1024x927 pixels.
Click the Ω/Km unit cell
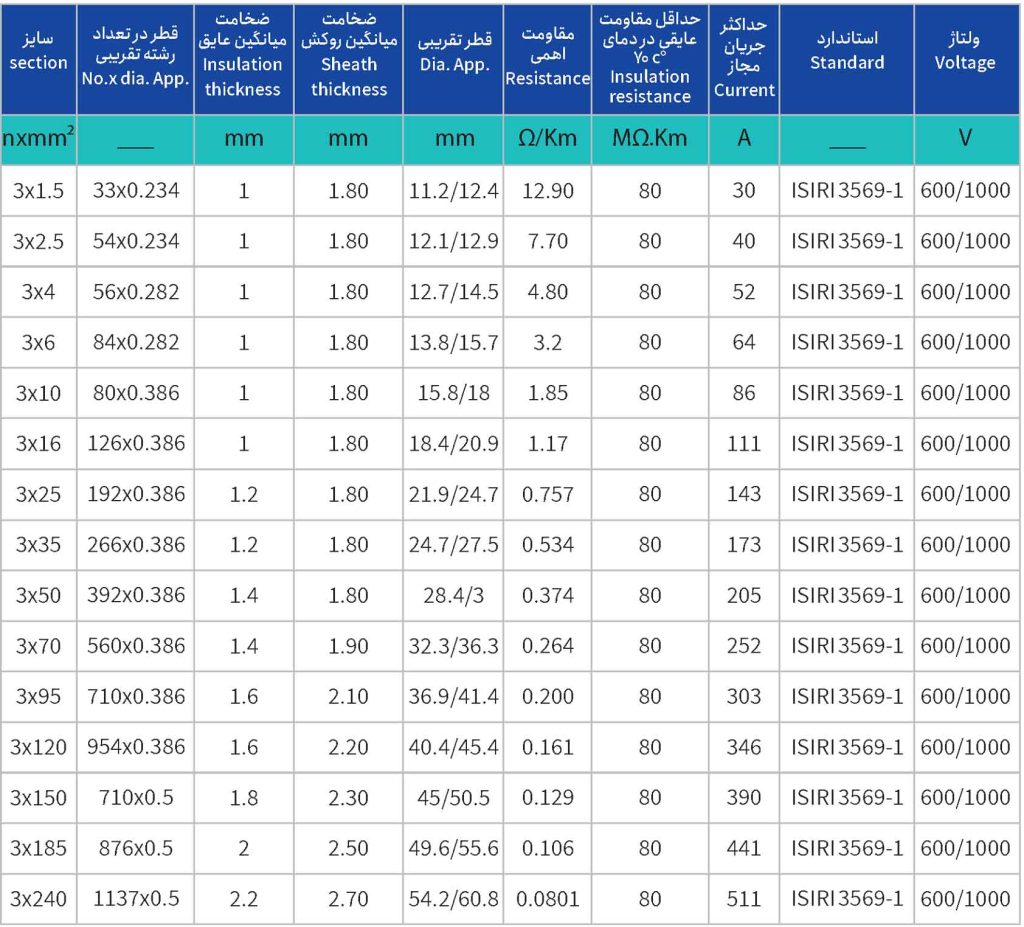pos(547,138)
